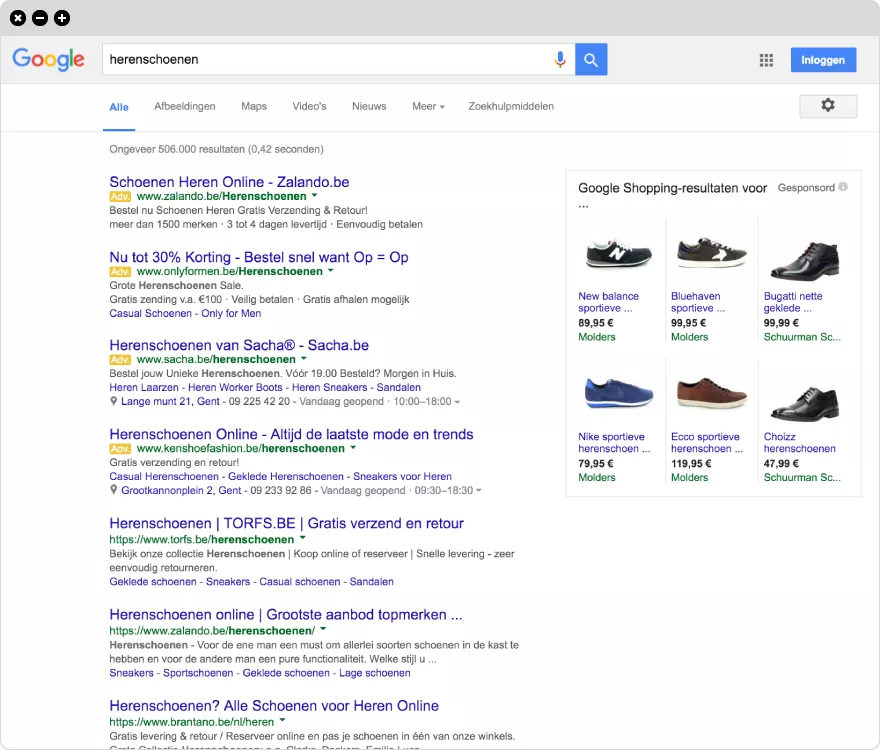Expand dropdown arrow beside https://www.torfs.be/herenschoenen
This screenshot has width=880, height=750.
coord(302,538)
